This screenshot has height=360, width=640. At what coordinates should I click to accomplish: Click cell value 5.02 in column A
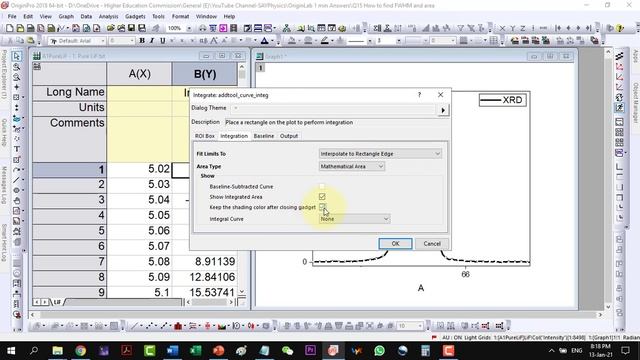point(139,169)
